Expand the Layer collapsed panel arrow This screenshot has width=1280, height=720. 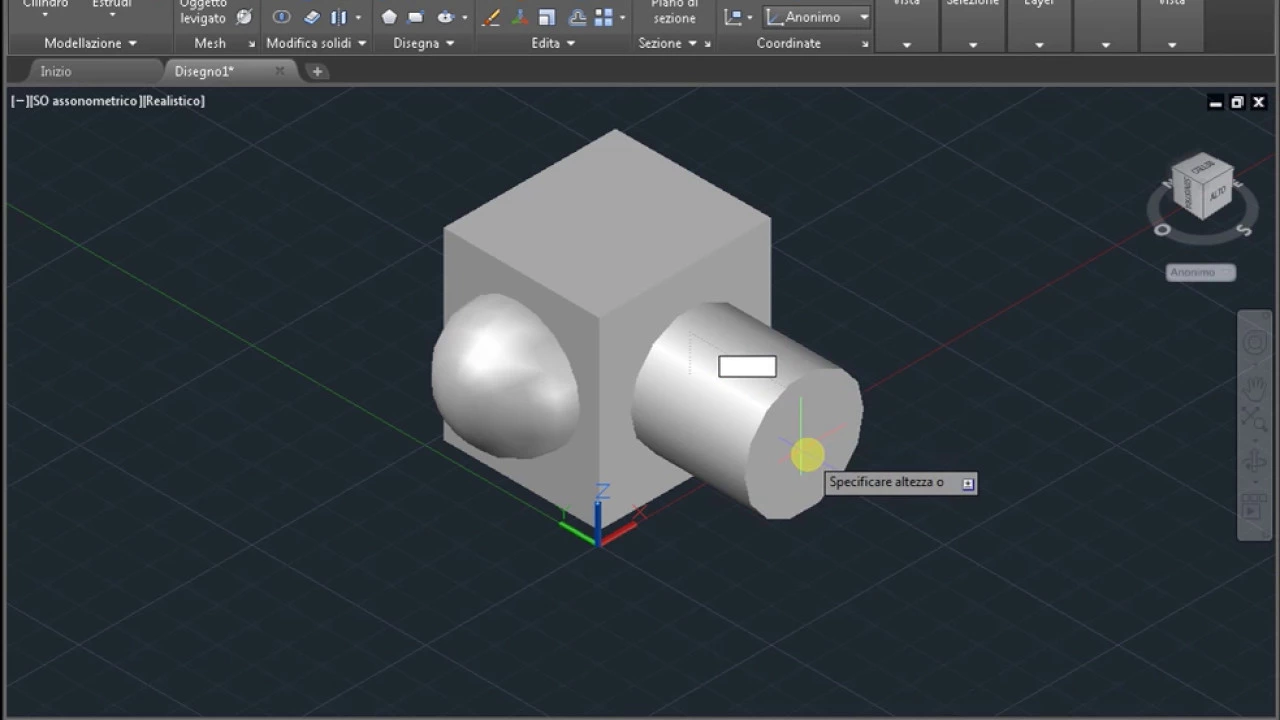(1039, 45)
